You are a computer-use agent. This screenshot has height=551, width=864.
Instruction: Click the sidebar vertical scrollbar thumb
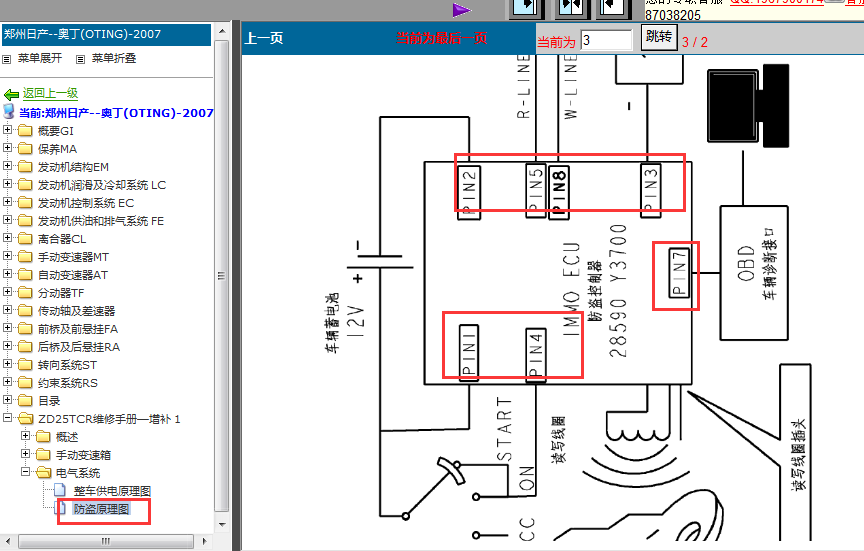tap(222, 276)
